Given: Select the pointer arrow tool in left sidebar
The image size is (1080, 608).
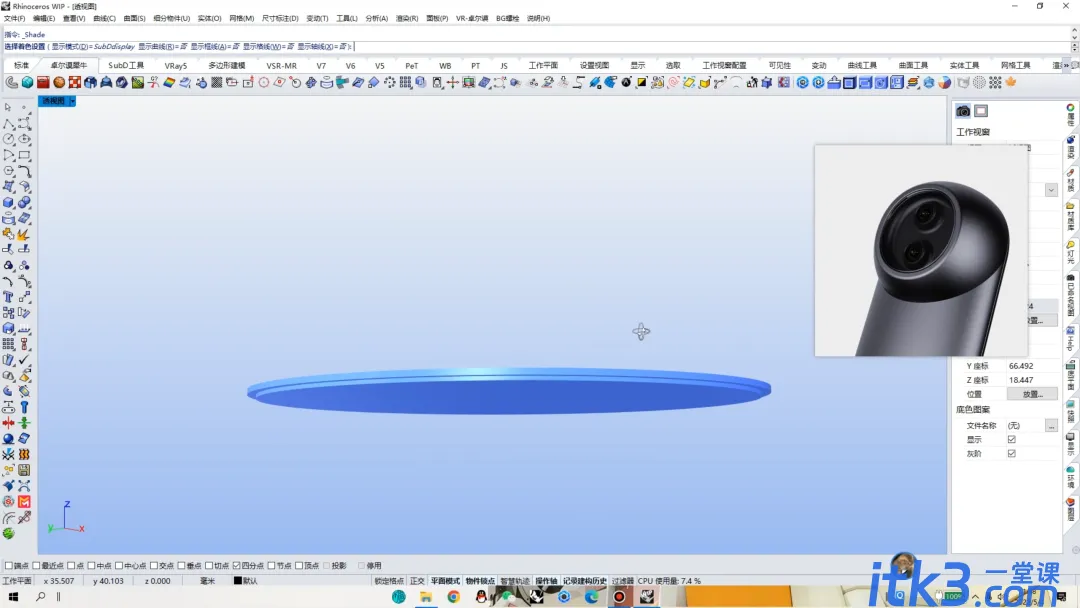Looking at the screenshot, I should click(8, 107).
